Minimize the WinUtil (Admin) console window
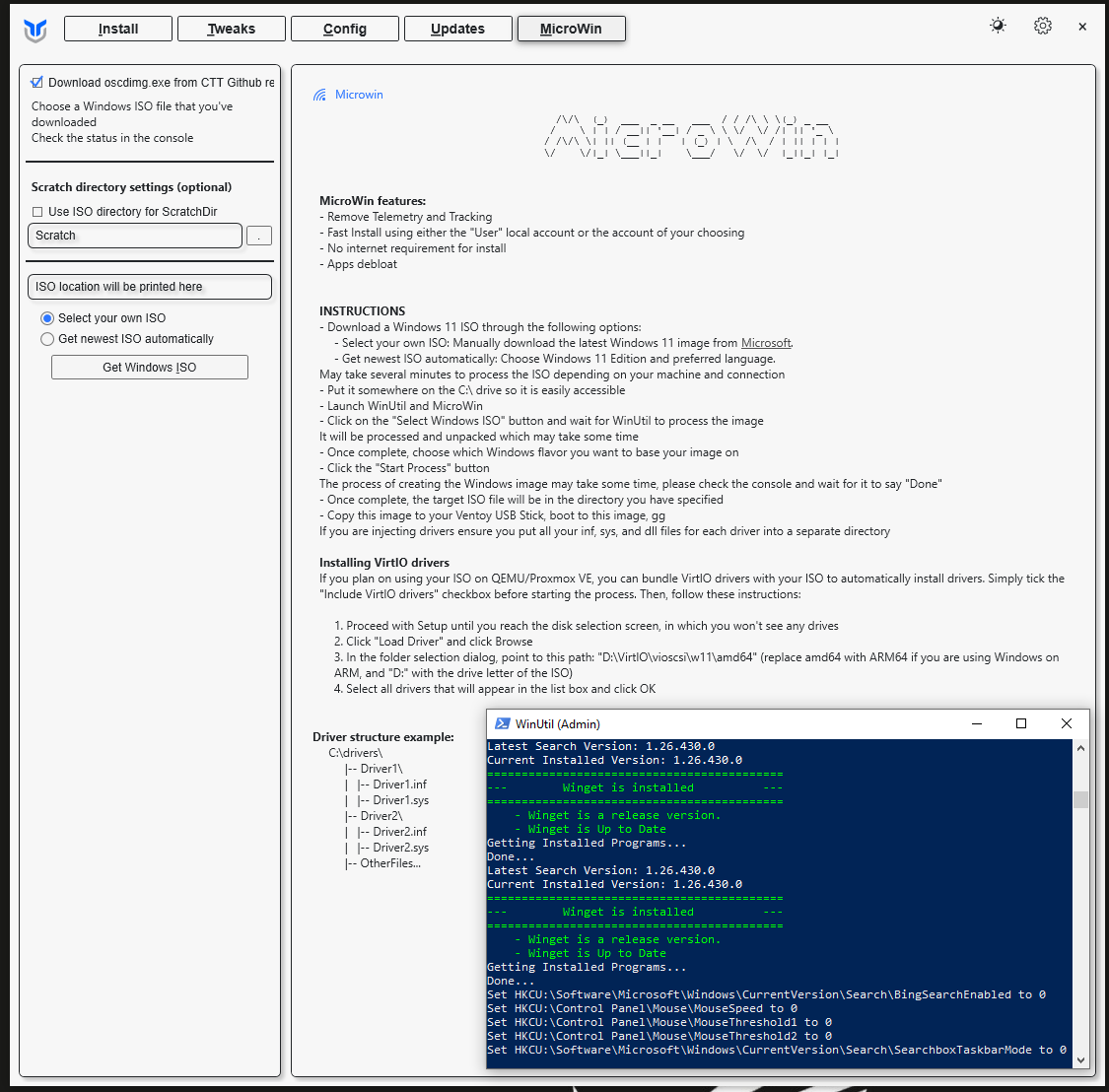The image size is (1109, 1092). (x=977, y=723)
